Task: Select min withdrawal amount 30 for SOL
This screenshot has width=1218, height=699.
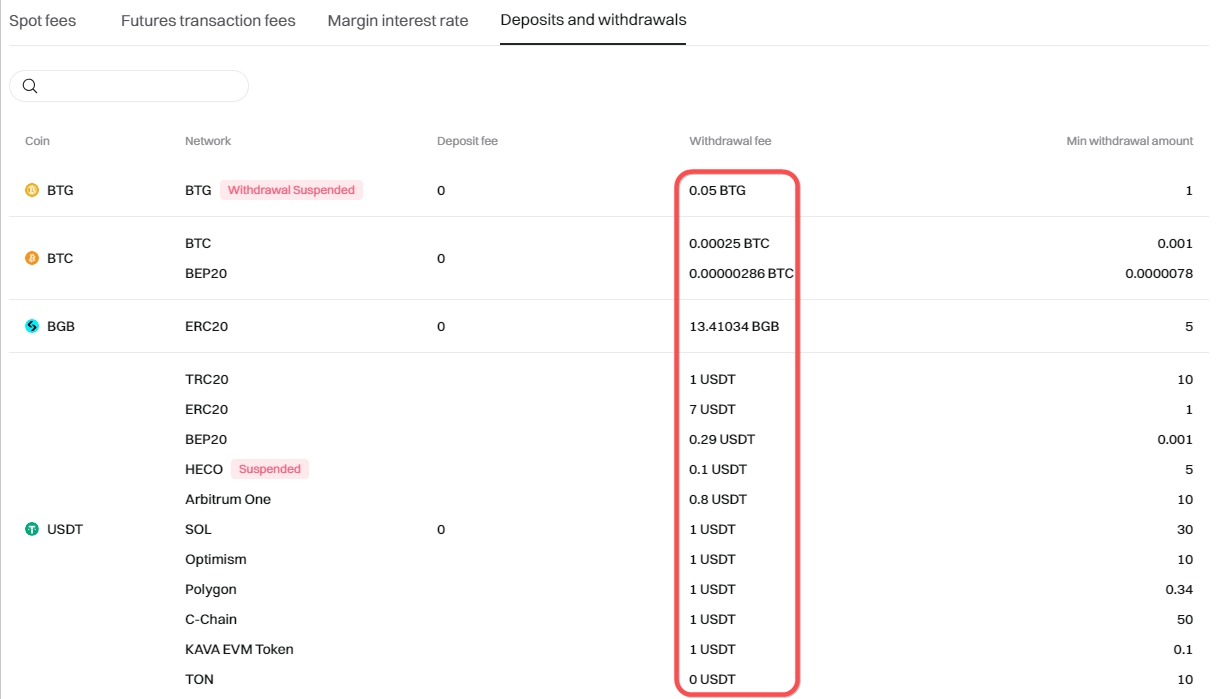Action: (1185, 529)
